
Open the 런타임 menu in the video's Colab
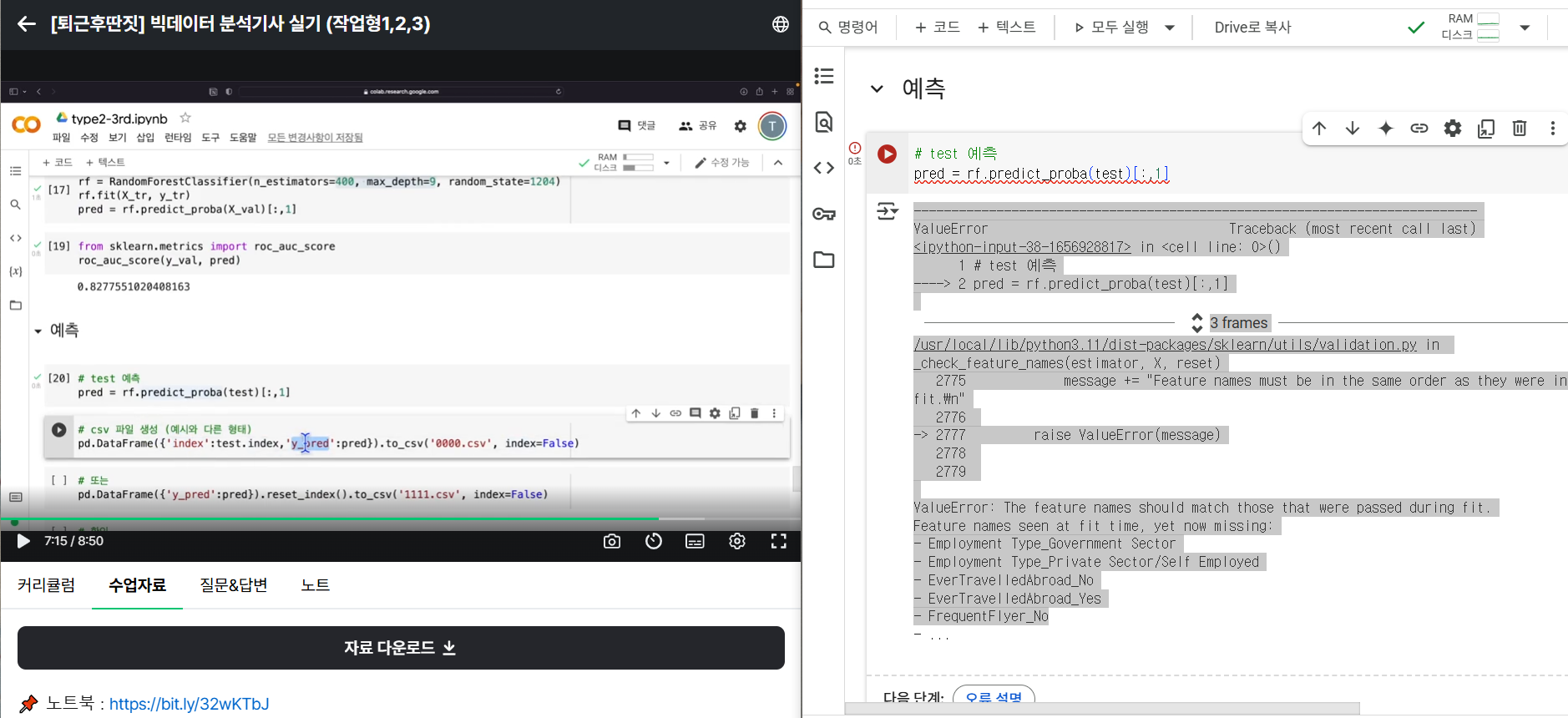tap(178, 138)
